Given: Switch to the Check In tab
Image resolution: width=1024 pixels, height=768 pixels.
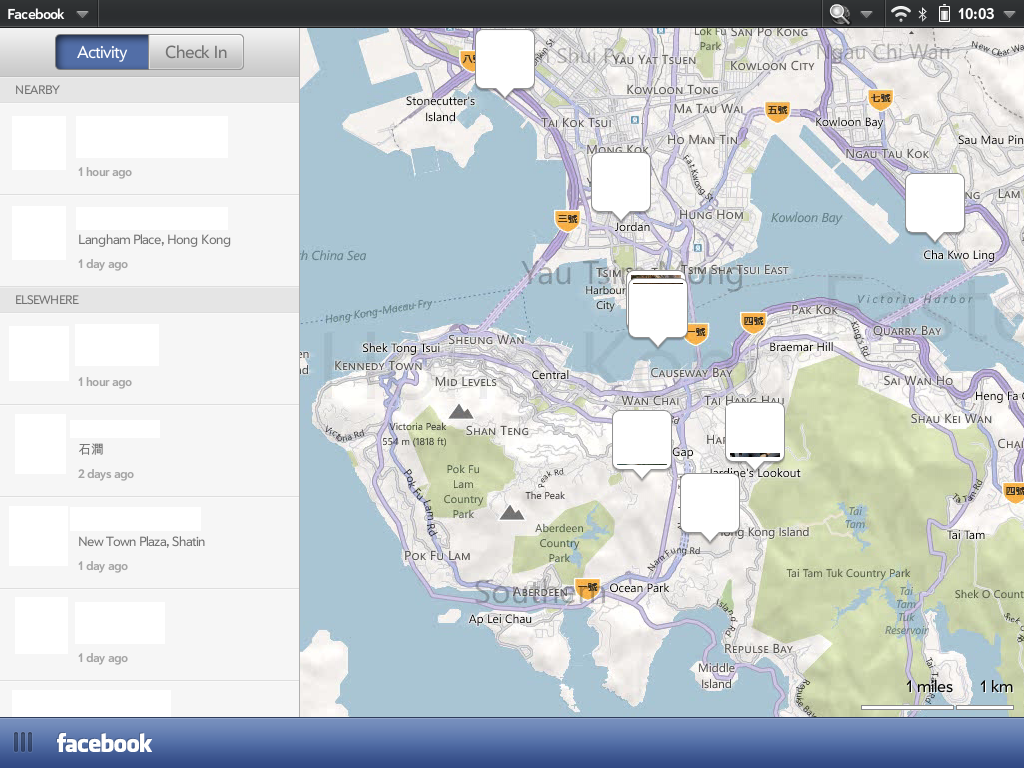Looking at the screenshot, I should click(196, 52).
